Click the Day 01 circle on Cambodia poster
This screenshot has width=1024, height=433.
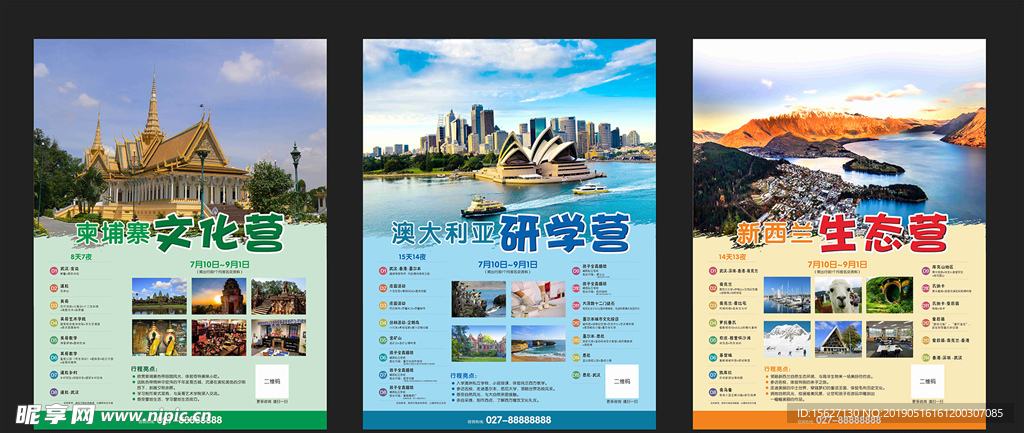[54, 270]
